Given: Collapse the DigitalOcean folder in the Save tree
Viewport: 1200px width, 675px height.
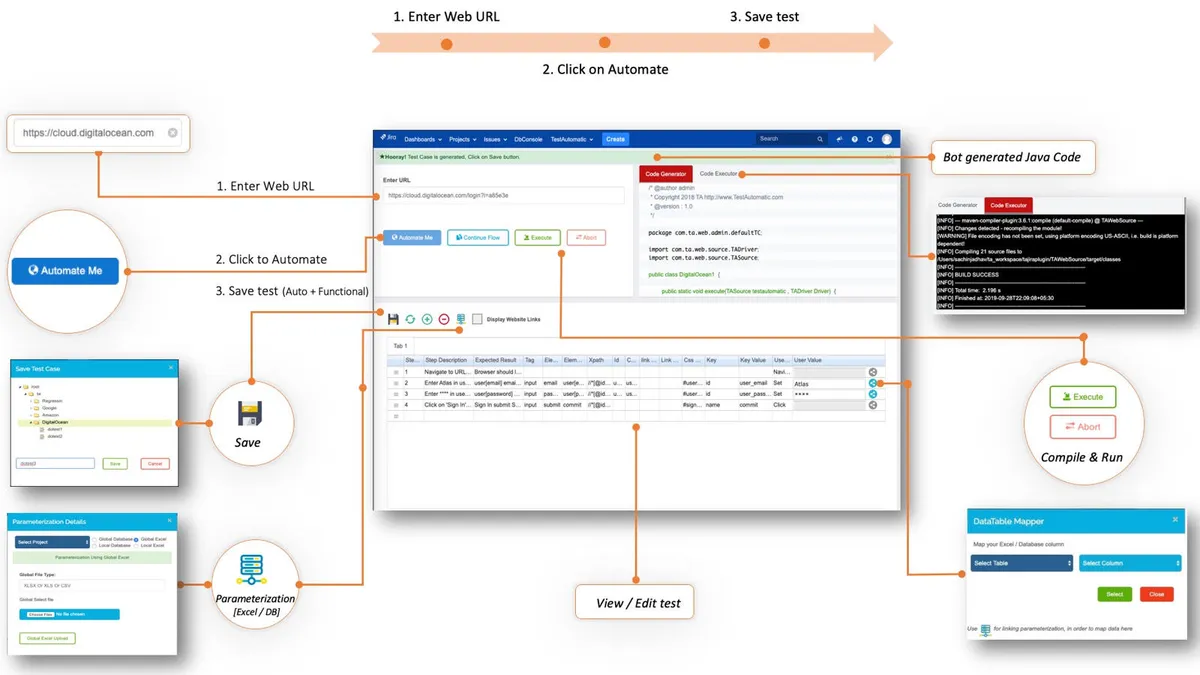Looking at the screenshot, I should [31, 422].
